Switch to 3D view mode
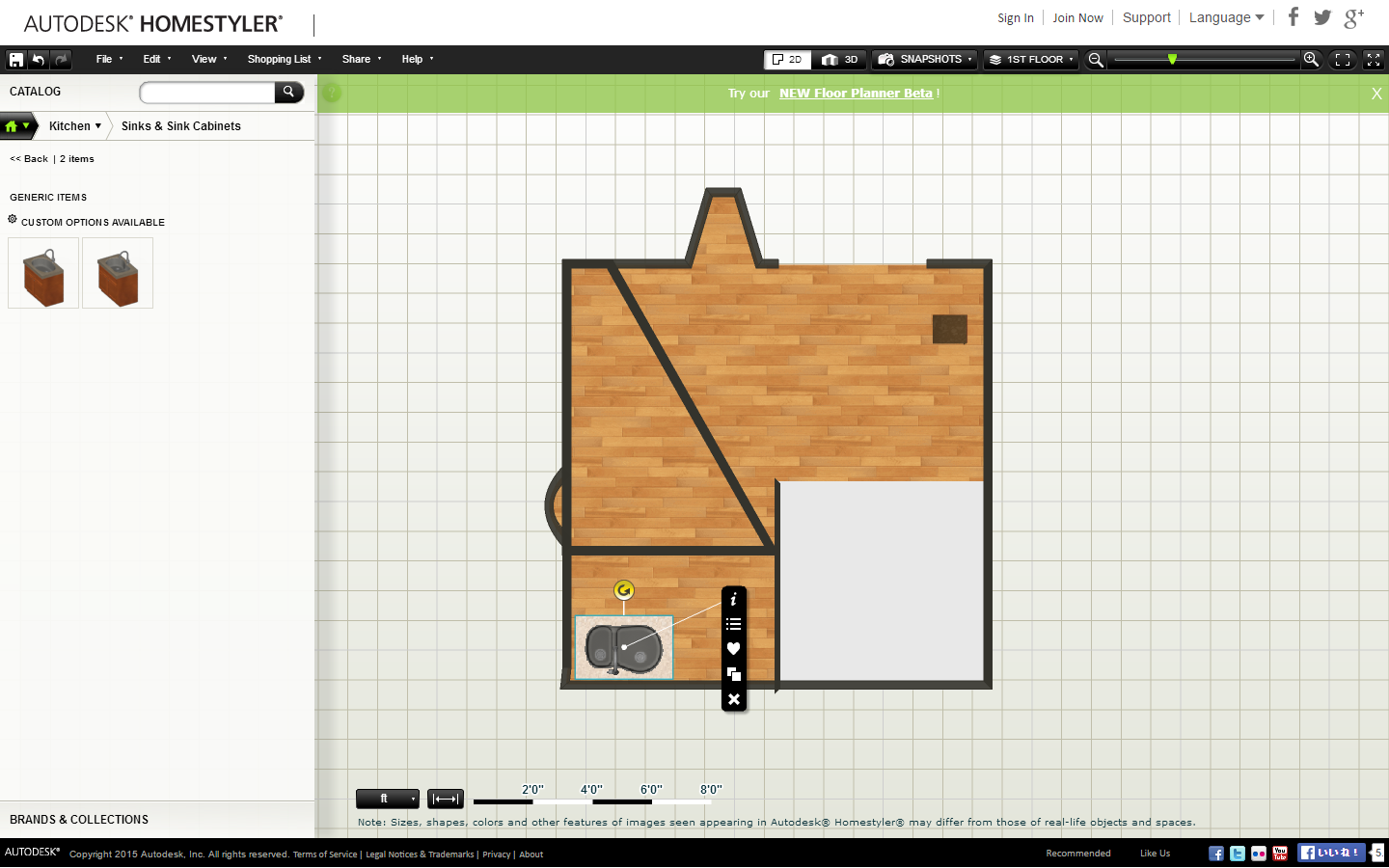The height and width of the screenshot is (868, 1389). coord(840,60)
